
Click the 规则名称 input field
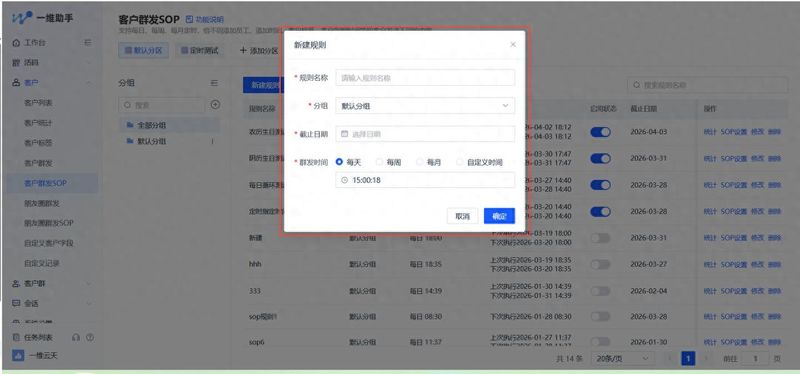click(425, 78)
